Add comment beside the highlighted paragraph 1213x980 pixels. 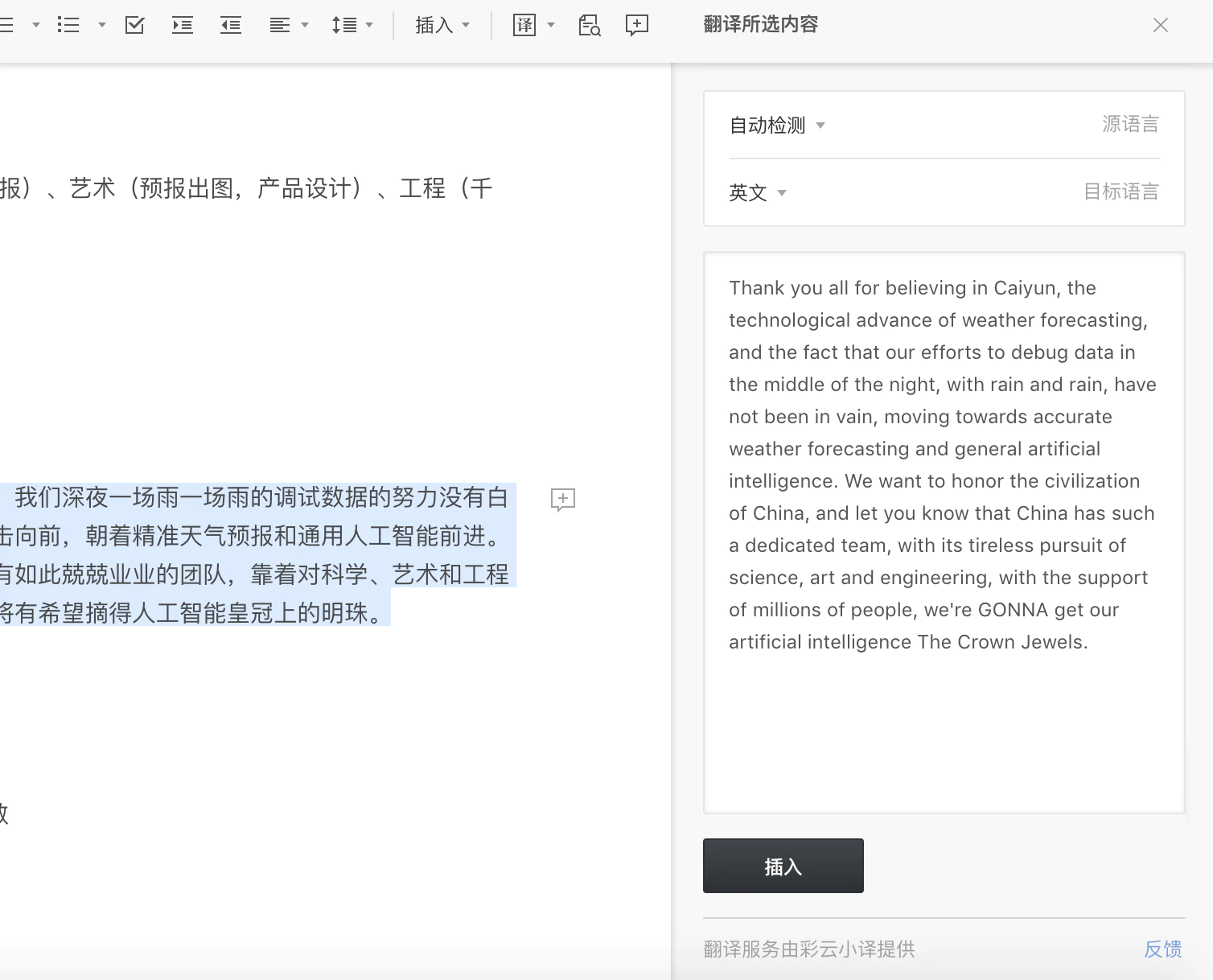(x=563, y=499)
